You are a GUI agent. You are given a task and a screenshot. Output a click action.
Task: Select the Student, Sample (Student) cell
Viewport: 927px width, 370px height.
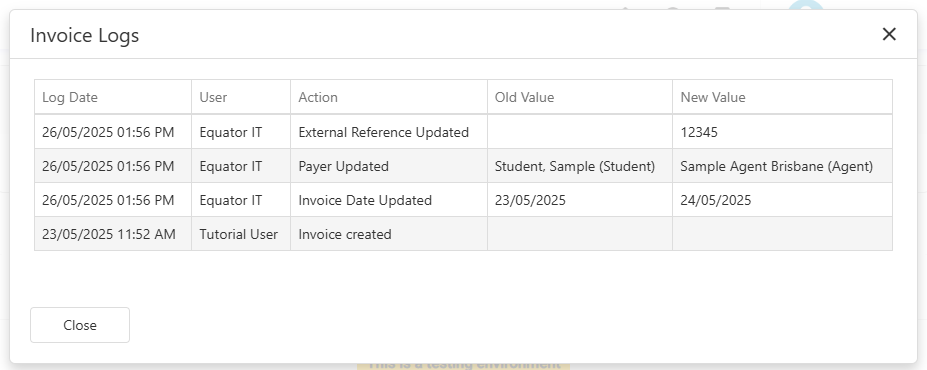[580, 166]
